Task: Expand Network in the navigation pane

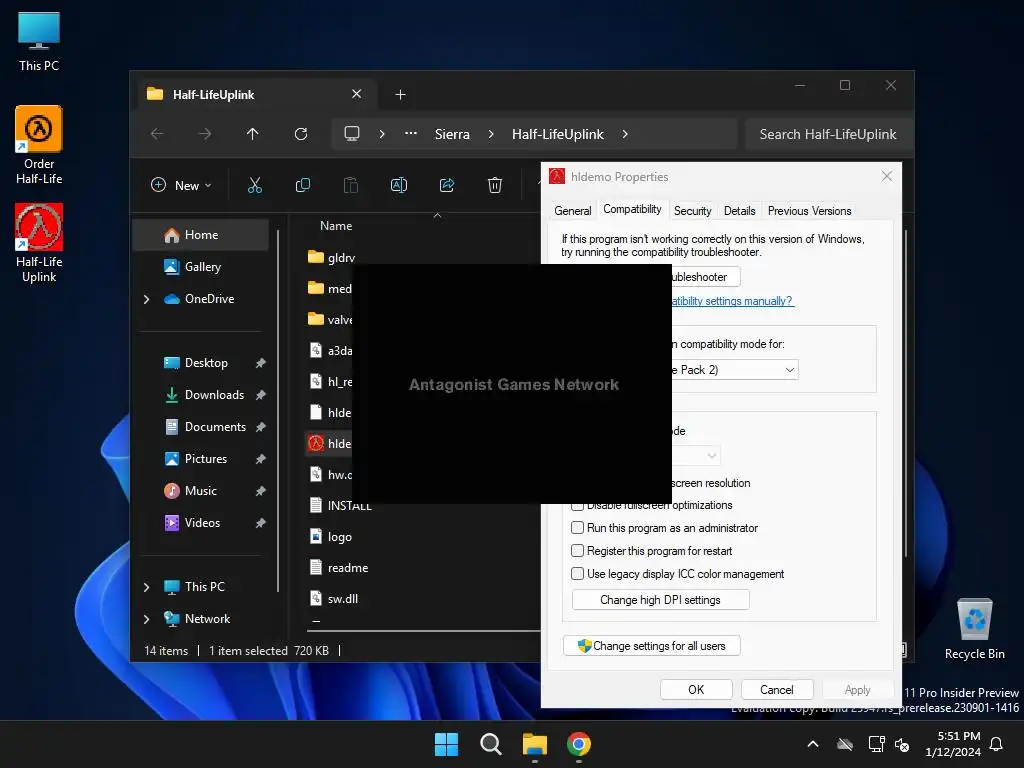Action: [x=146, y=619]
